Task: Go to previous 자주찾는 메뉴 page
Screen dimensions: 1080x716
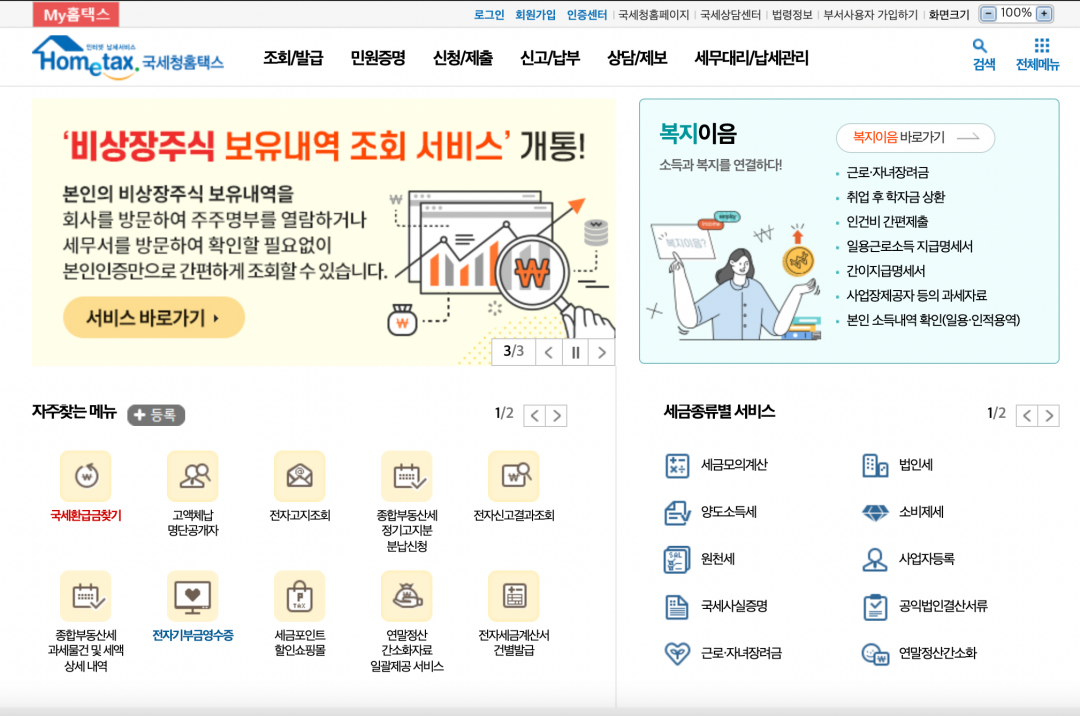Action: [534, 416]
